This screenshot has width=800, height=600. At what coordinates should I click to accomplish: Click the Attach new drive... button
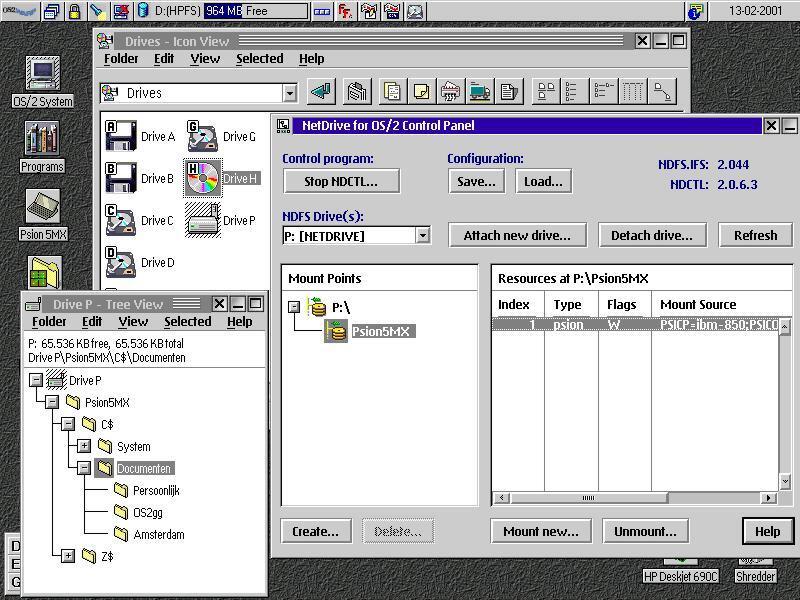(517, 235)
